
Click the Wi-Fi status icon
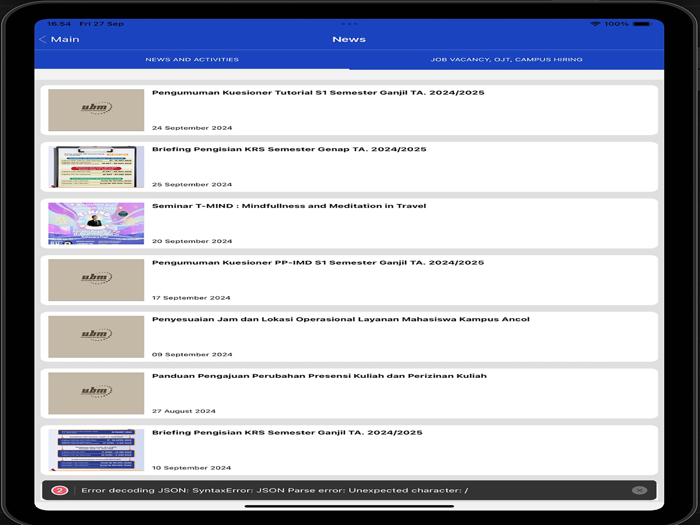tap(595, 24)
